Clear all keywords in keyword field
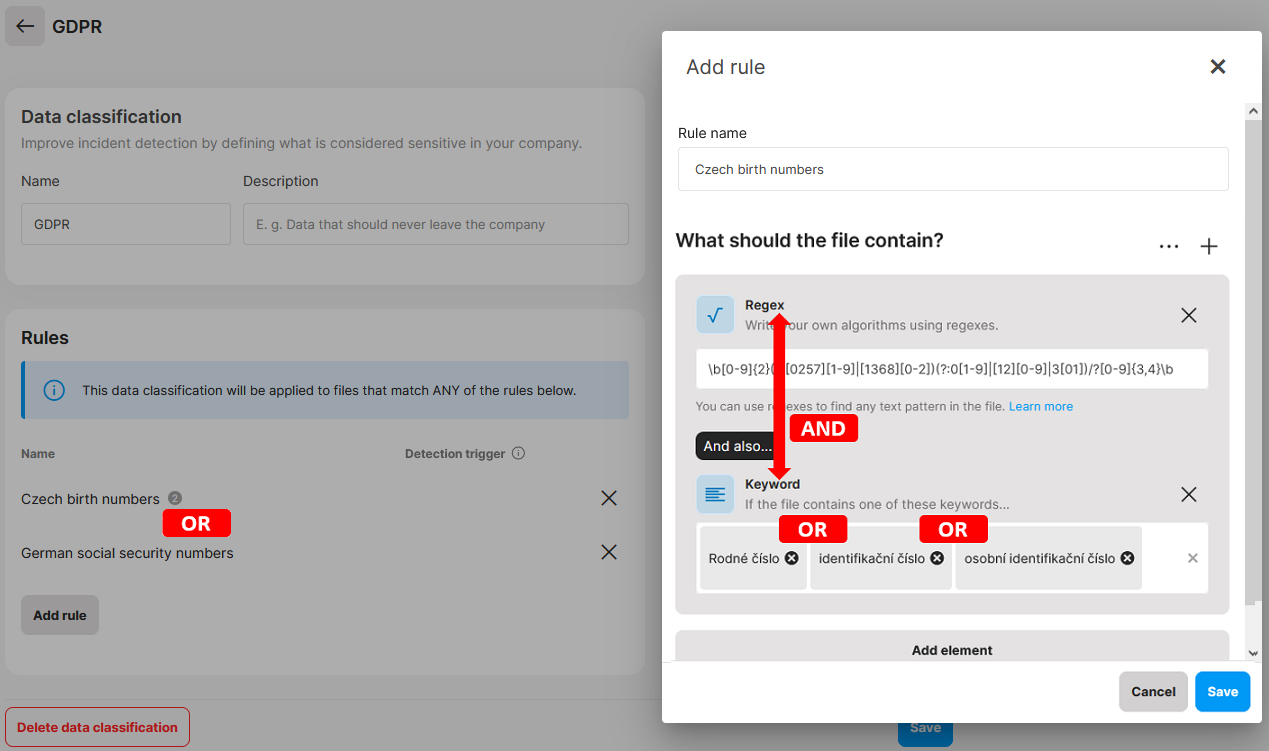The width and height of the screenshot is (1269, 751). click(1192, 558)
